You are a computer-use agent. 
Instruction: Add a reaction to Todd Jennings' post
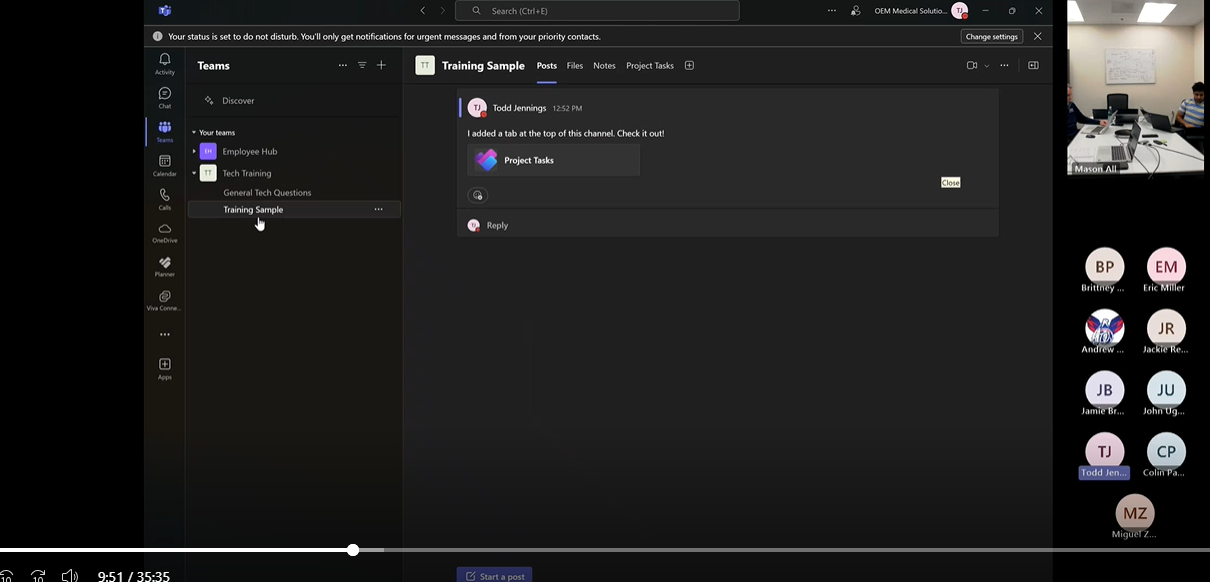tap(478, 195)
